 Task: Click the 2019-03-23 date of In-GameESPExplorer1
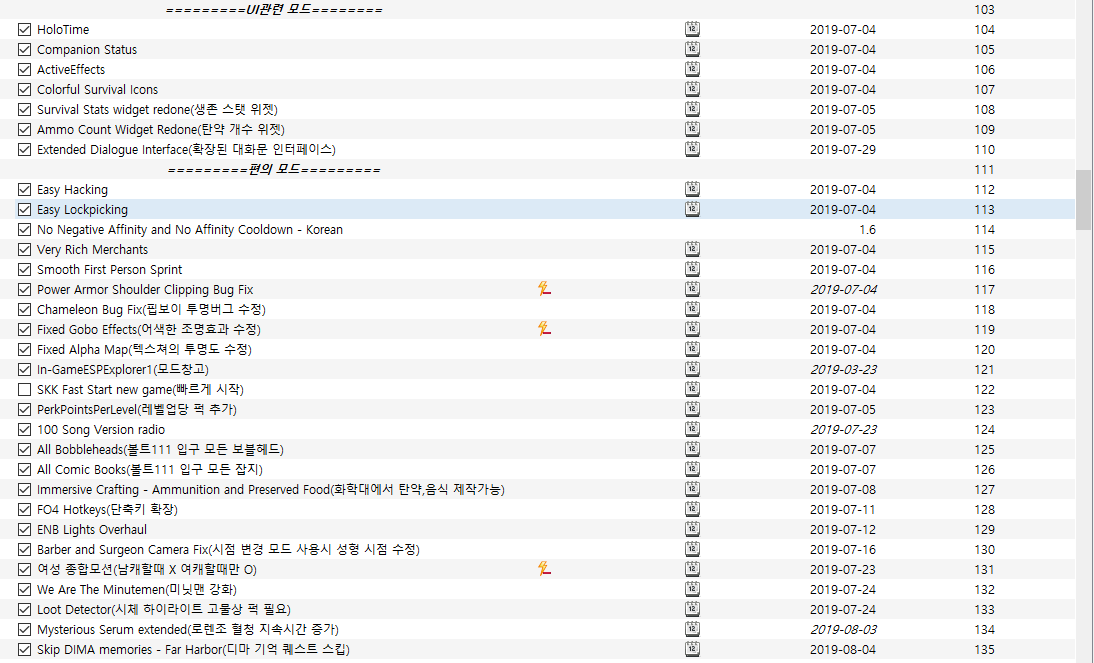(843, 369)
